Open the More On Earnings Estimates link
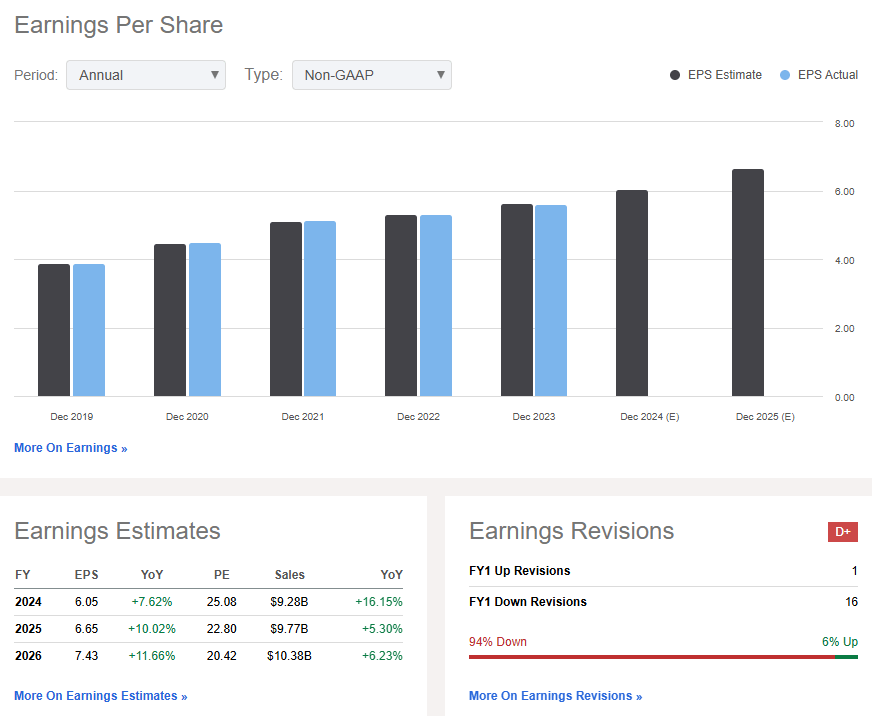Viewport: 872px width, 716px height. [100, 696]
